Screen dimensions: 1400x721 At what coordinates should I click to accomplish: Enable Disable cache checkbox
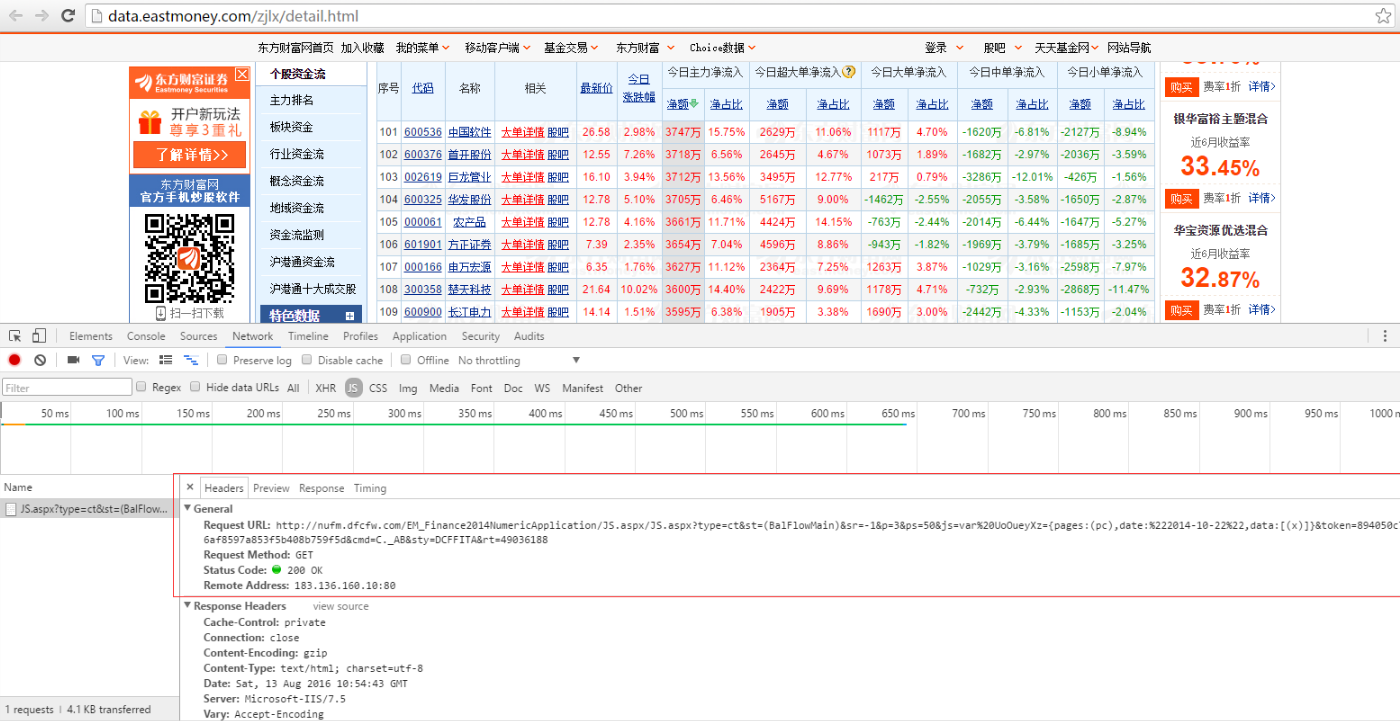click(x=307, y=360)
